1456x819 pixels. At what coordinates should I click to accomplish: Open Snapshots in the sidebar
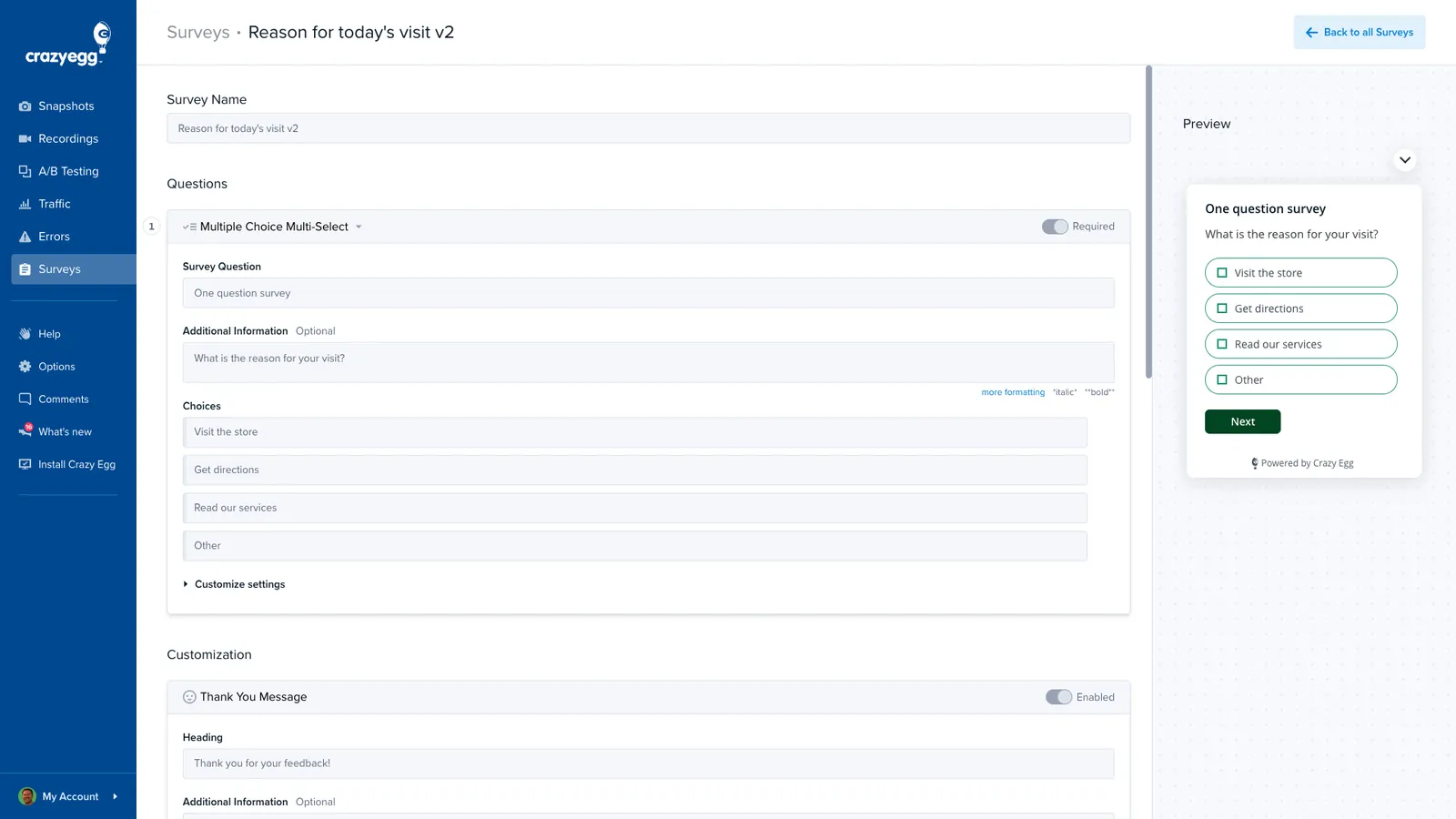pyautogui.click(x=66, y=106)
